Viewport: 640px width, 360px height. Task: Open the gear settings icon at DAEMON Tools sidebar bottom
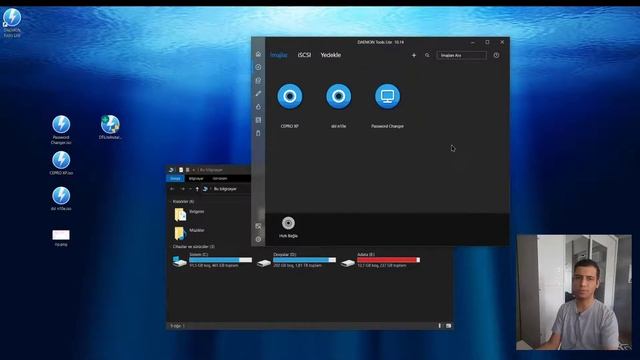pos(258,239)
